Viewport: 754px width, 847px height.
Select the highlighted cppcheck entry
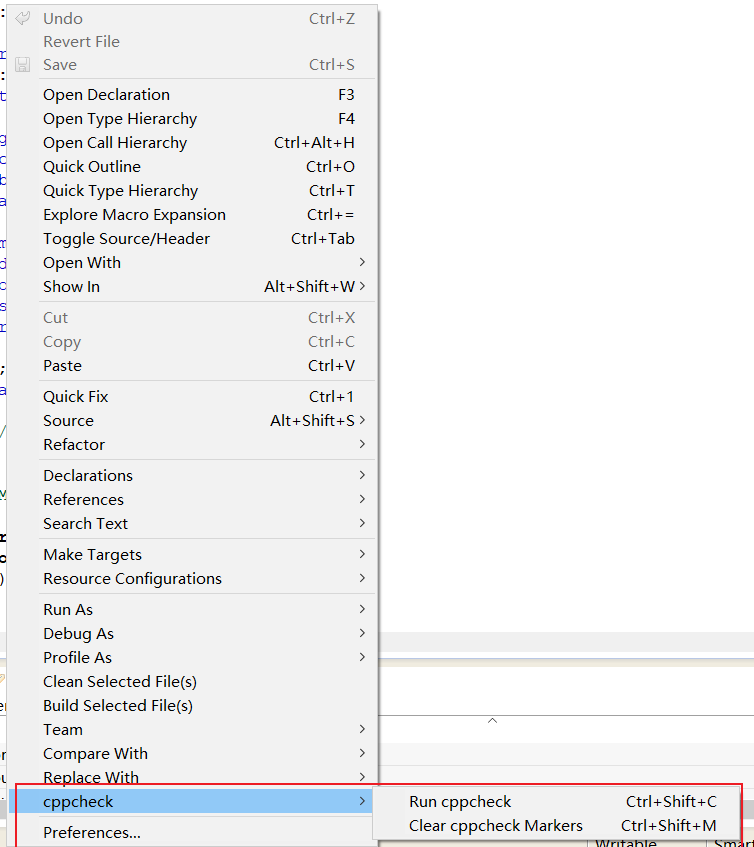(192, 802)
